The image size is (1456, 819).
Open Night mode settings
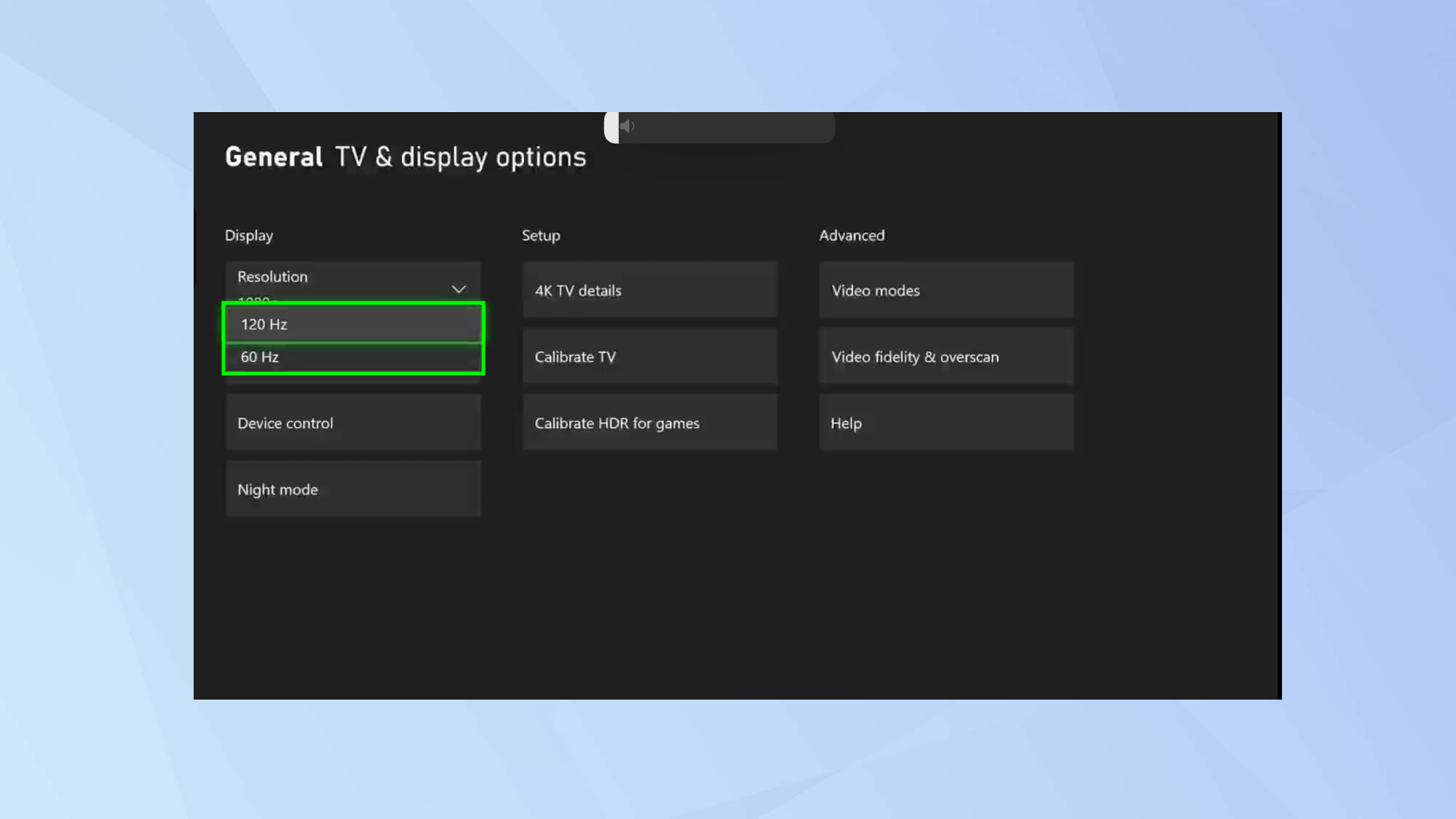click(x=353, y=490)
